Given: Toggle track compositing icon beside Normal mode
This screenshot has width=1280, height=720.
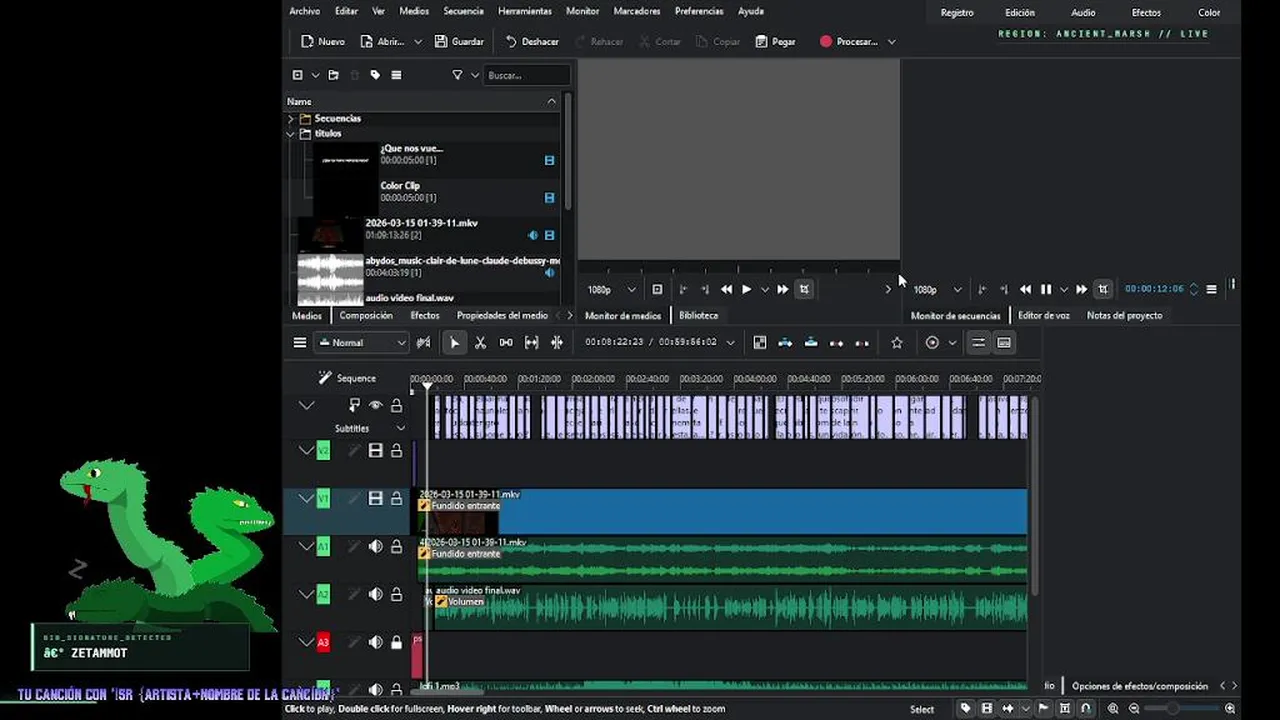Looking at the screenshot, I should [424, 343].
